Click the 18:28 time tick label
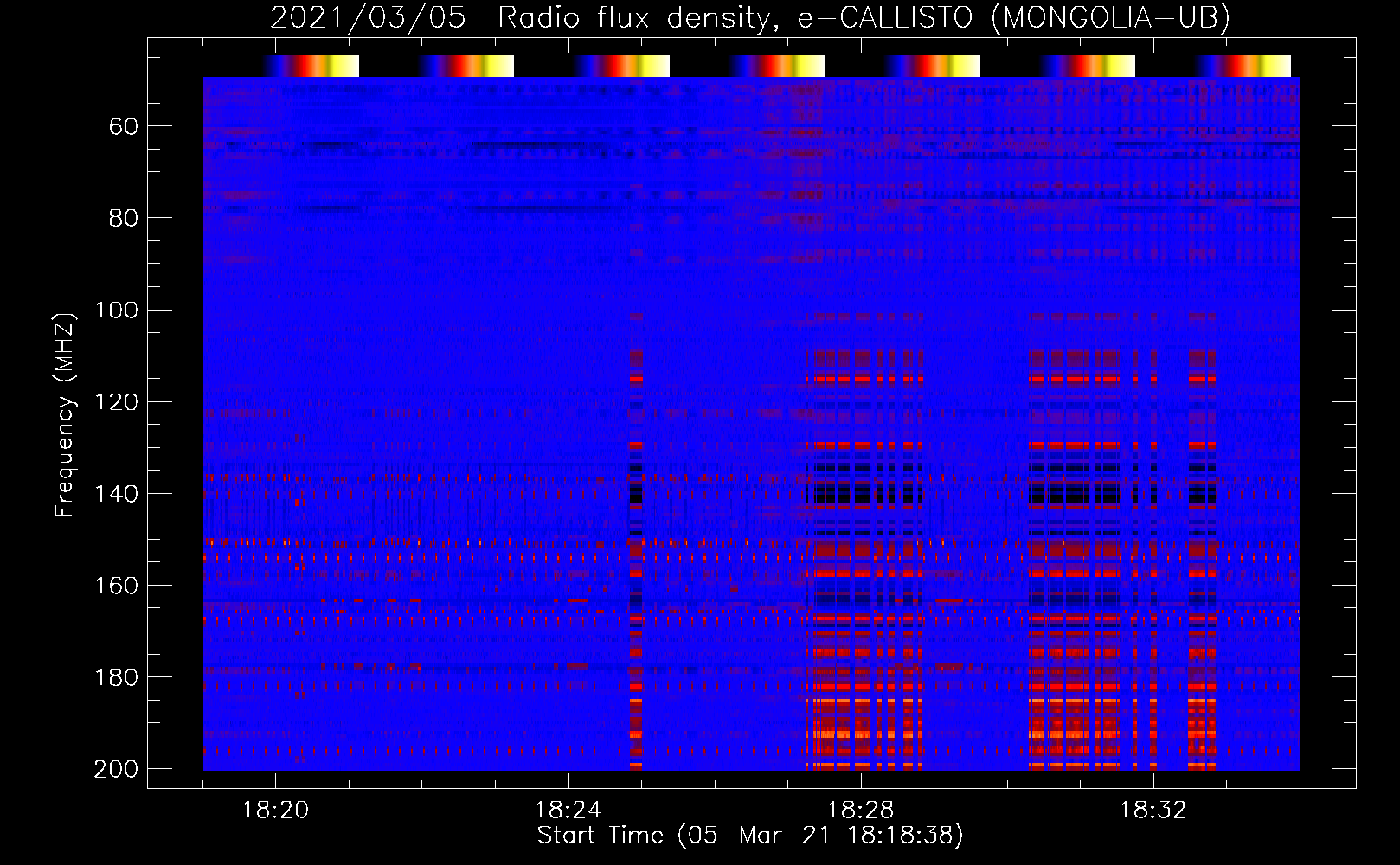 click(x=861, y=811)
